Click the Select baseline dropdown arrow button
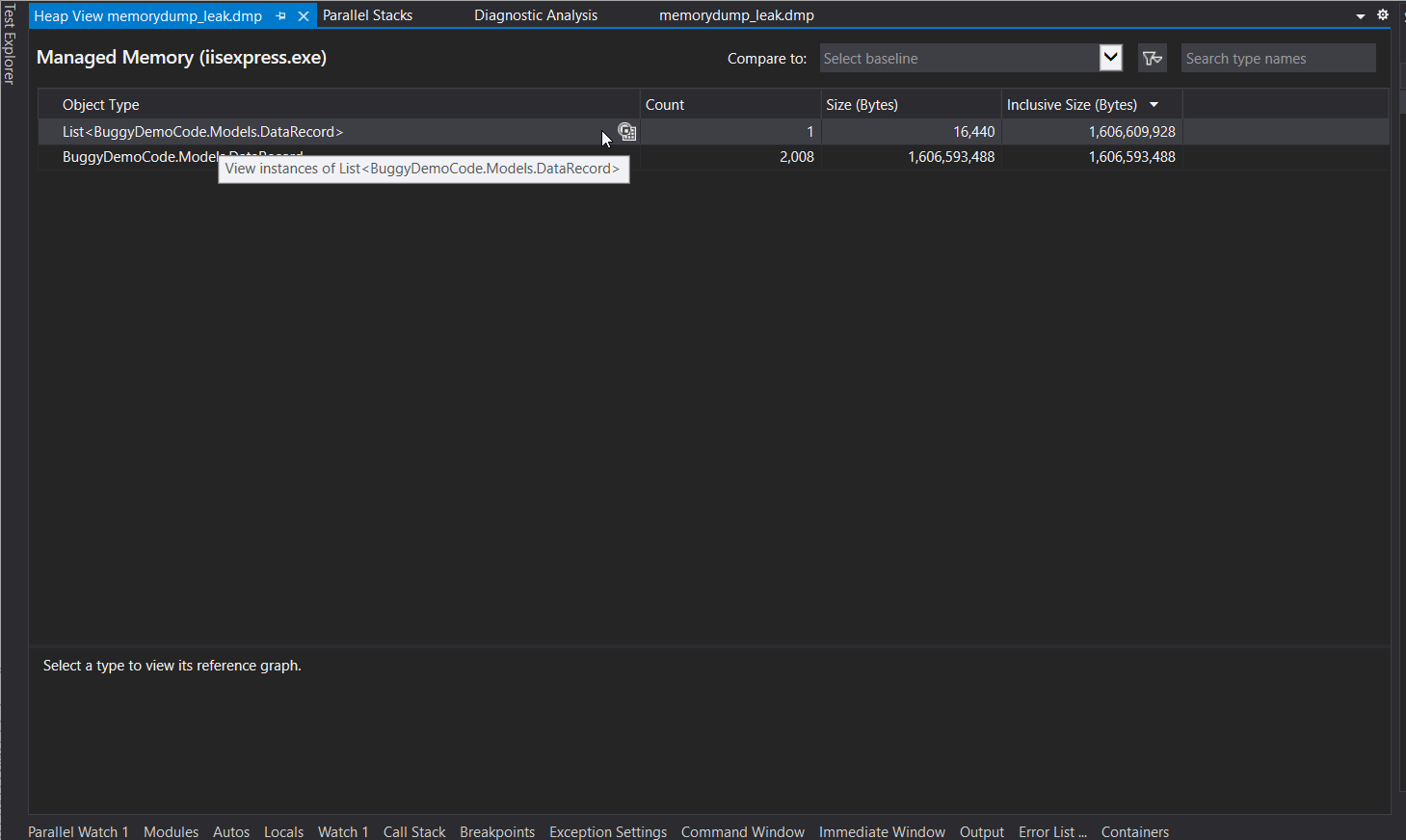 pos(1111,58)
